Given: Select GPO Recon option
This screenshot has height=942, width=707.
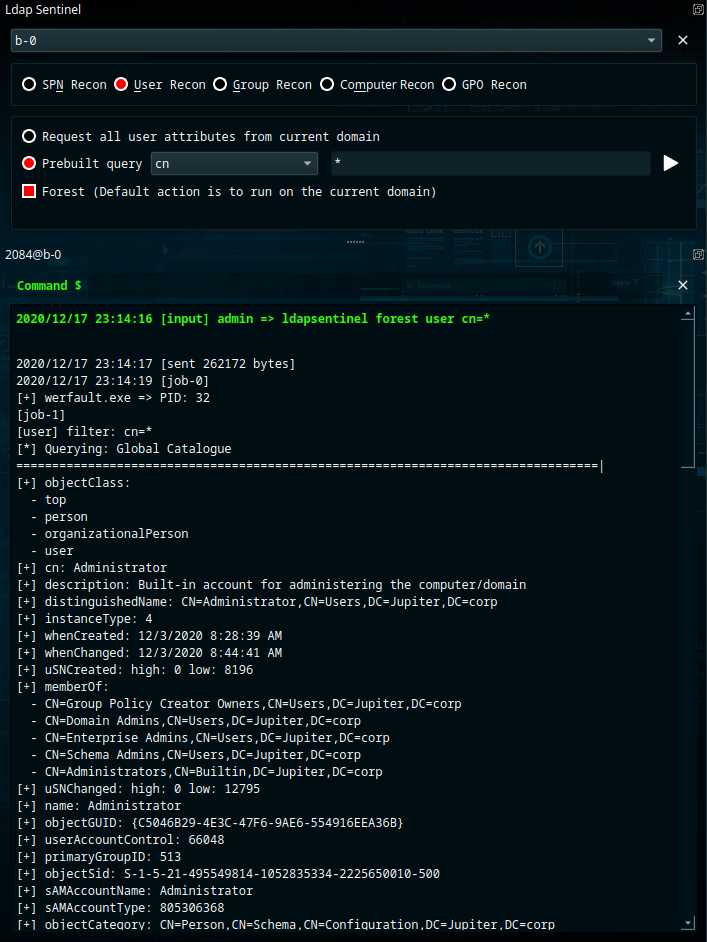Looking at the screenshot, I should tap(449, 85).
